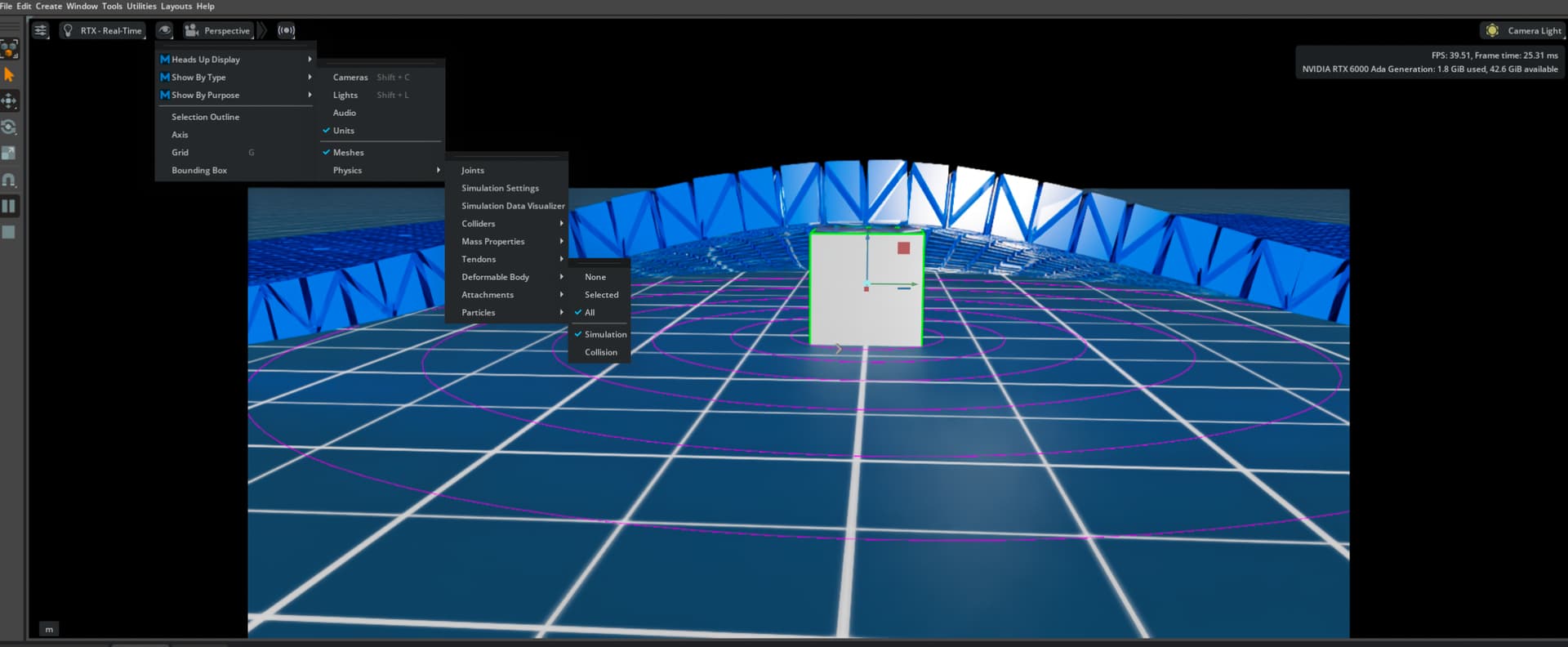Expand the Particles submenu
Screen dimensions: 1568x647
pos(506,313)
